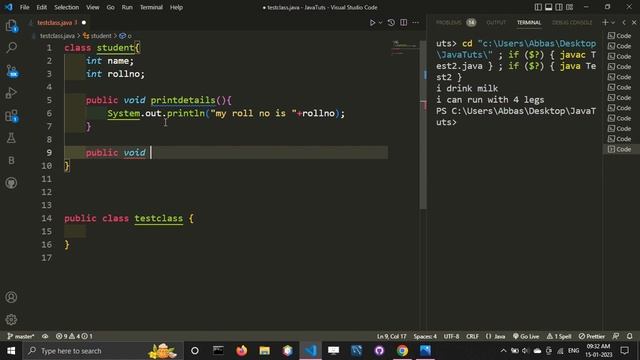Viewport: 640px width, 360px height.
Task: Place cursor on line 15 in editor
Action: pos(226,231)
